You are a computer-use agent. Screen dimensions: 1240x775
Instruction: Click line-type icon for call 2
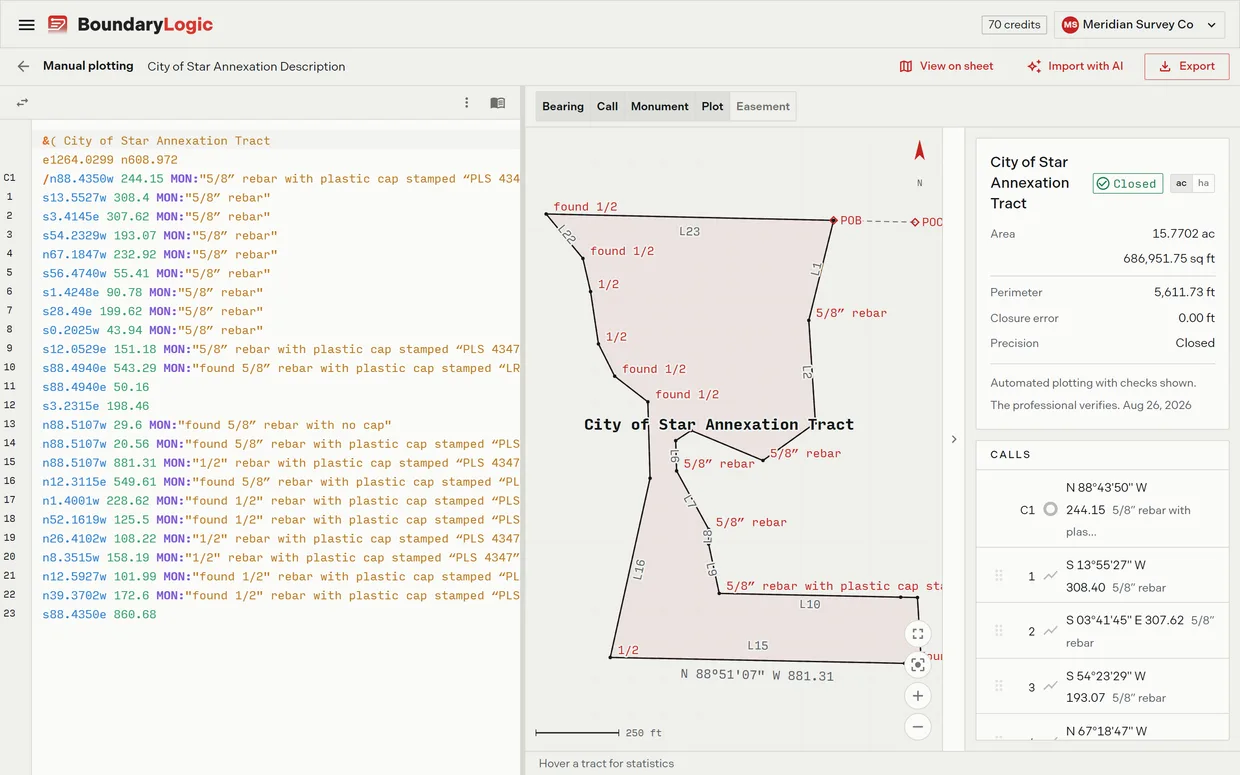pos(1050,631)
